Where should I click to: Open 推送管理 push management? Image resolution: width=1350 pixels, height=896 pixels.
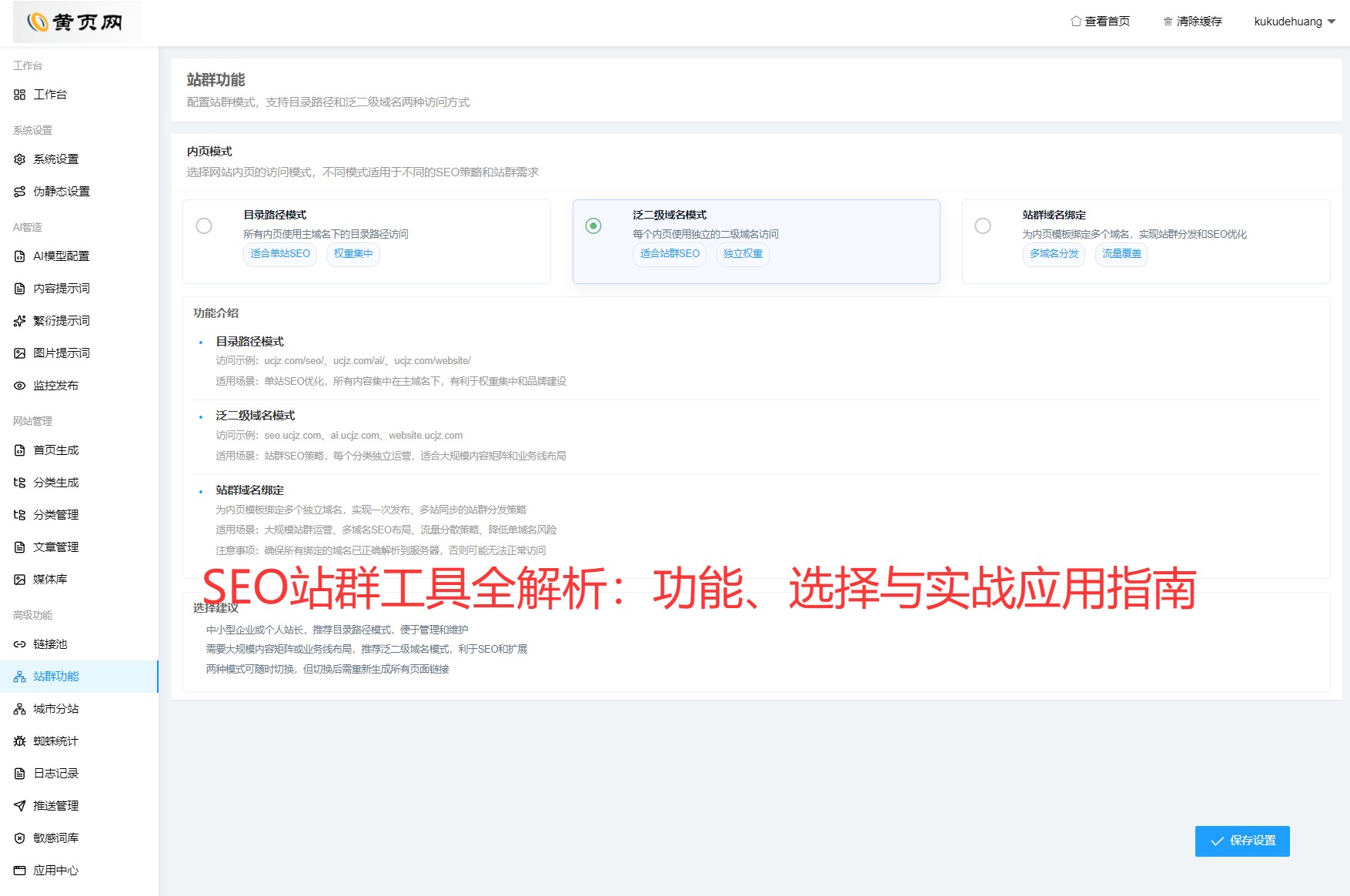pos(54,805)
